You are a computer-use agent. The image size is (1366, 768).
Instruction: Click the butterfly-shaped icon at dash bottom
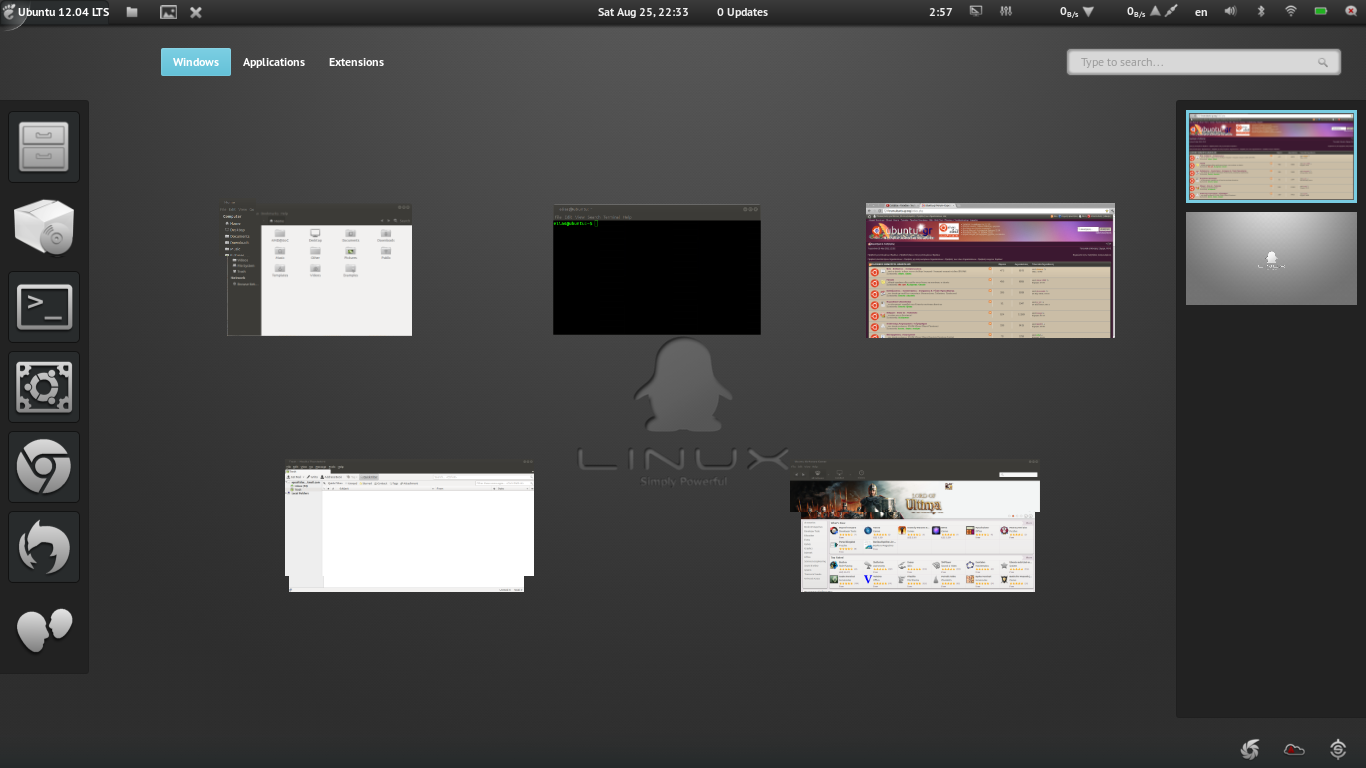click(44, 629)
